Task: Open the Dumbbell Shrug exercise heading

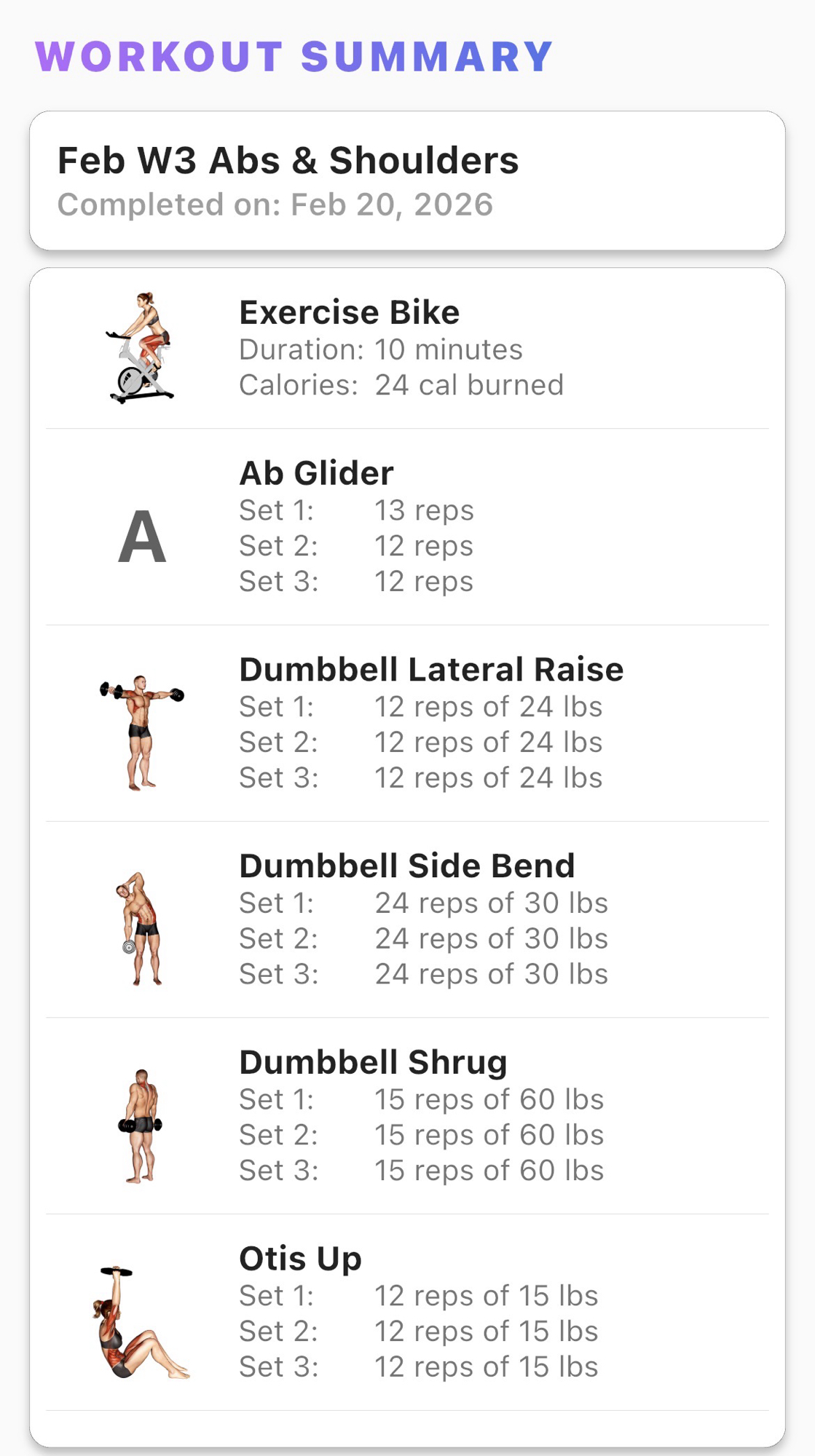Action: (x=373, y=1063)
